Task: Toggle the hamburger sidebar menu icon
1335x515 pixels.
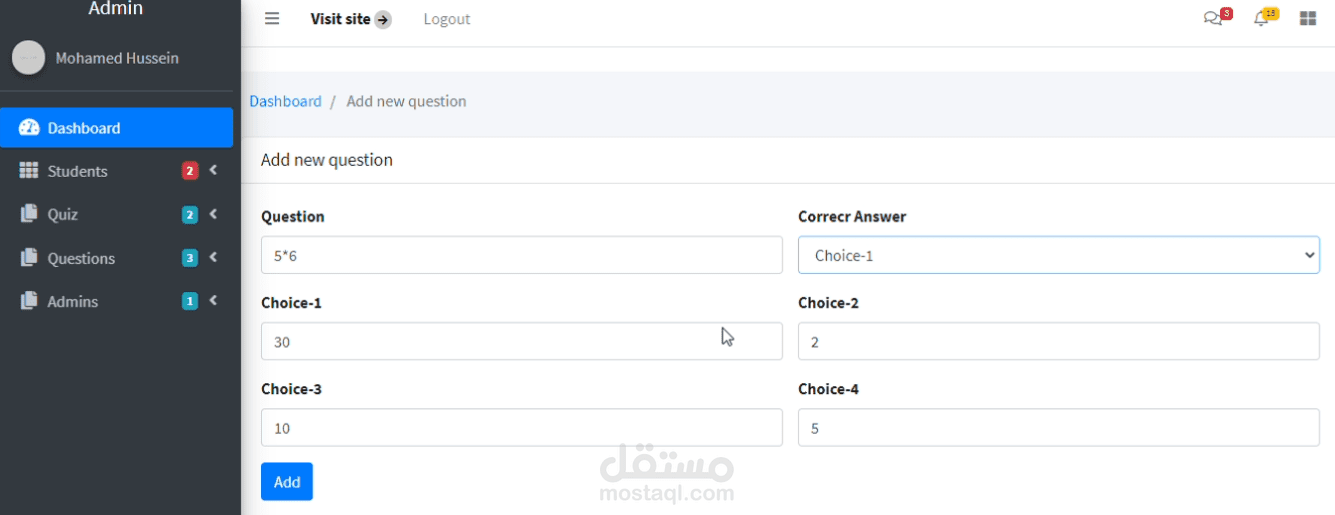Action: 272,19
